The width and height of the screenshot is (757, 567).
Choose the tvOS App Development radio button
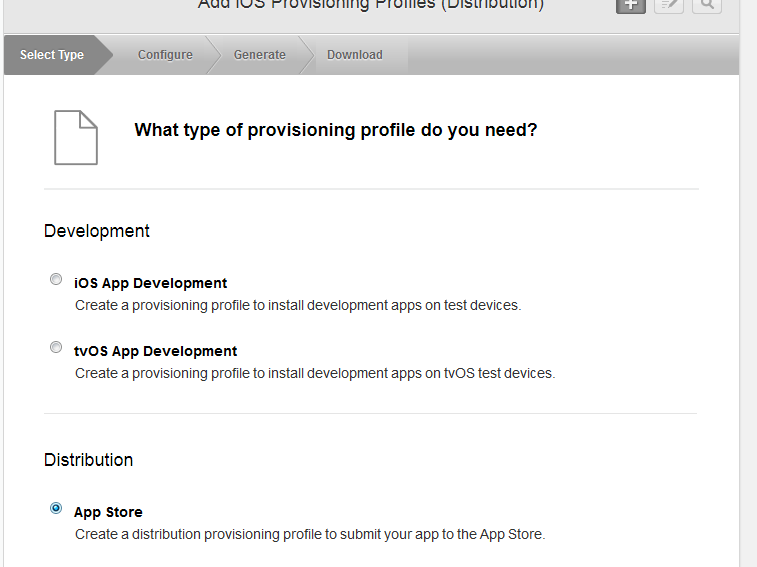pyautogui.click(x=56, y=348)
